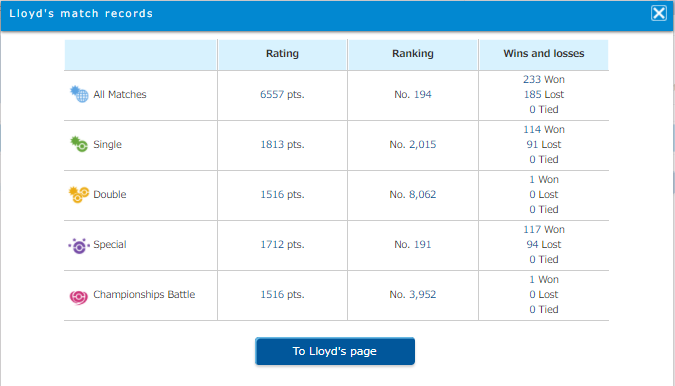Click the orange Double battle icon
Image resolution: width=675 pixels, height=386 pixels.
click(x=79, y=194)
